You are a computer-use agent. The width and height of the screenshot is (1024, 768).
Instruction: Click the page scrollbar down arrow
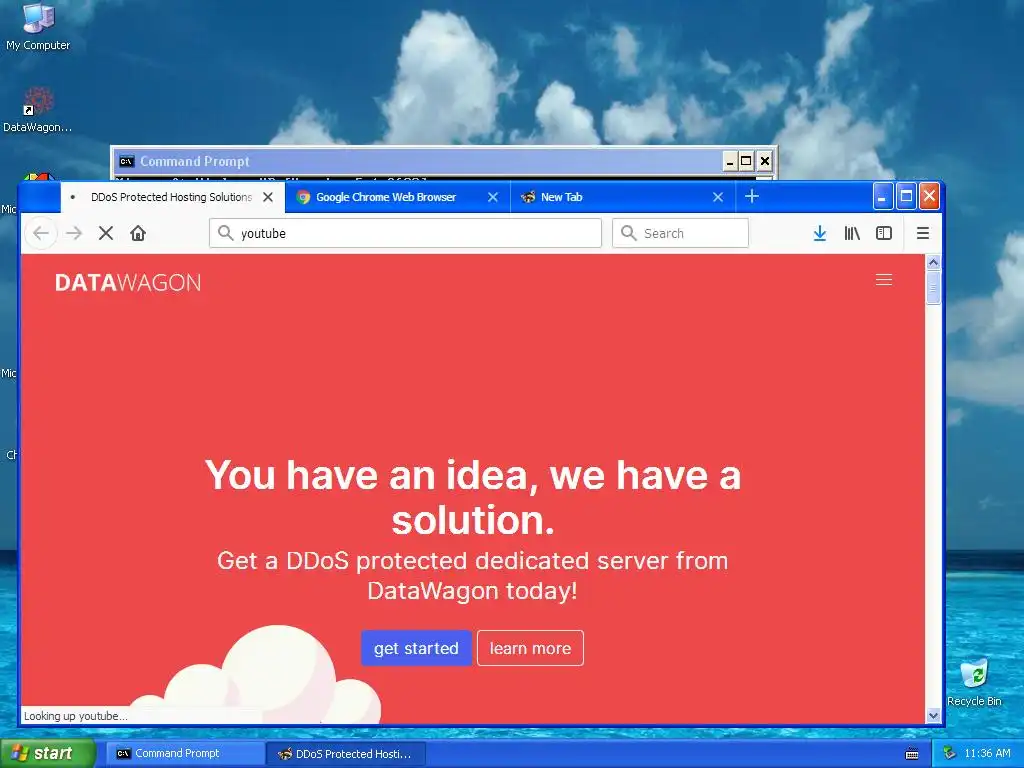(x=933, y=716)
